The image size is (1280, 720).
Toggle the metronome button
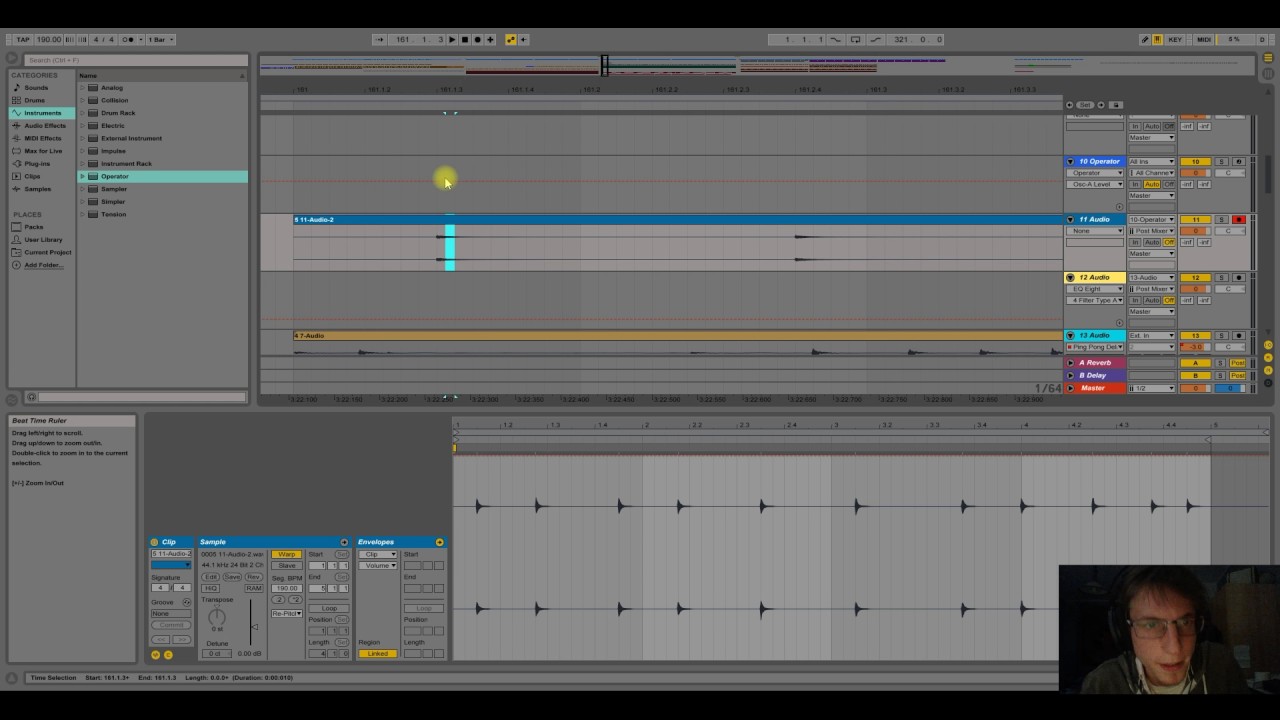click(128, 39)
